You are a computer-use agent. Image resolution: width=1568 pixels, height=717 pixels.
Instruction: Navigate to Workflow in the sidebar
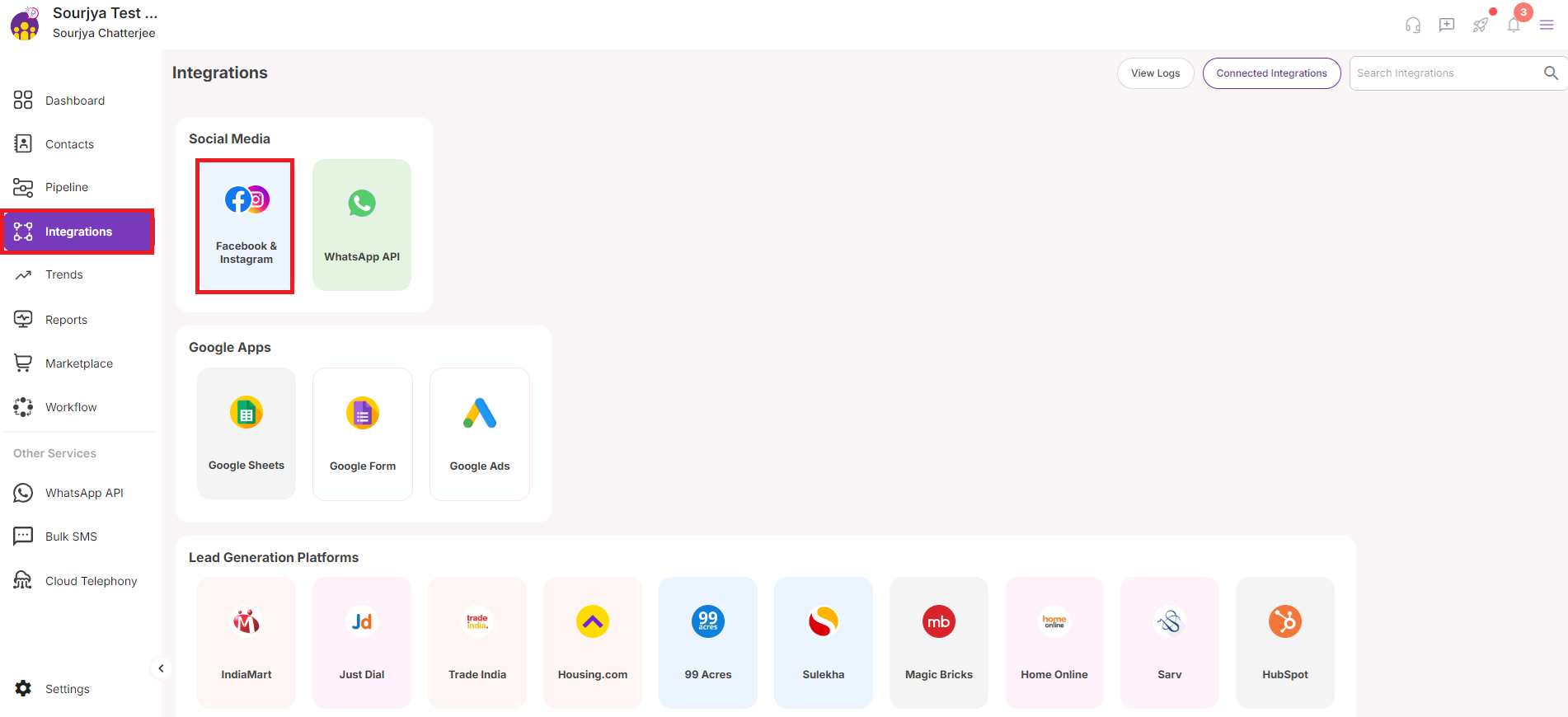[71, 407]
